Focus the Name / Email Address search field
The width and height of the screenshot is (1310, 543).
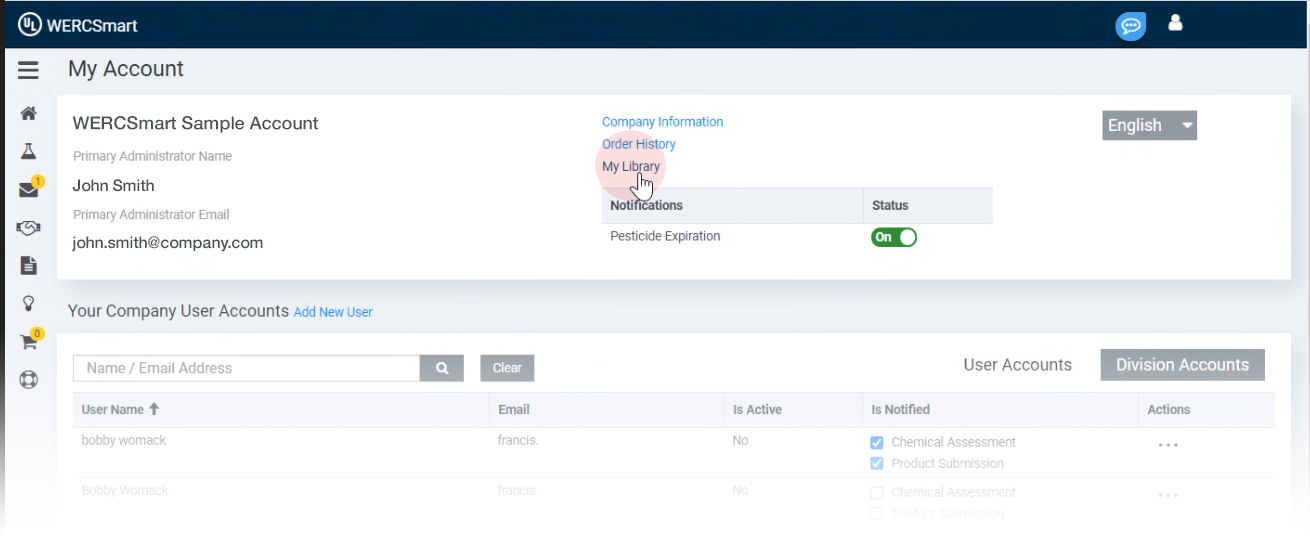tap(247, 368)
